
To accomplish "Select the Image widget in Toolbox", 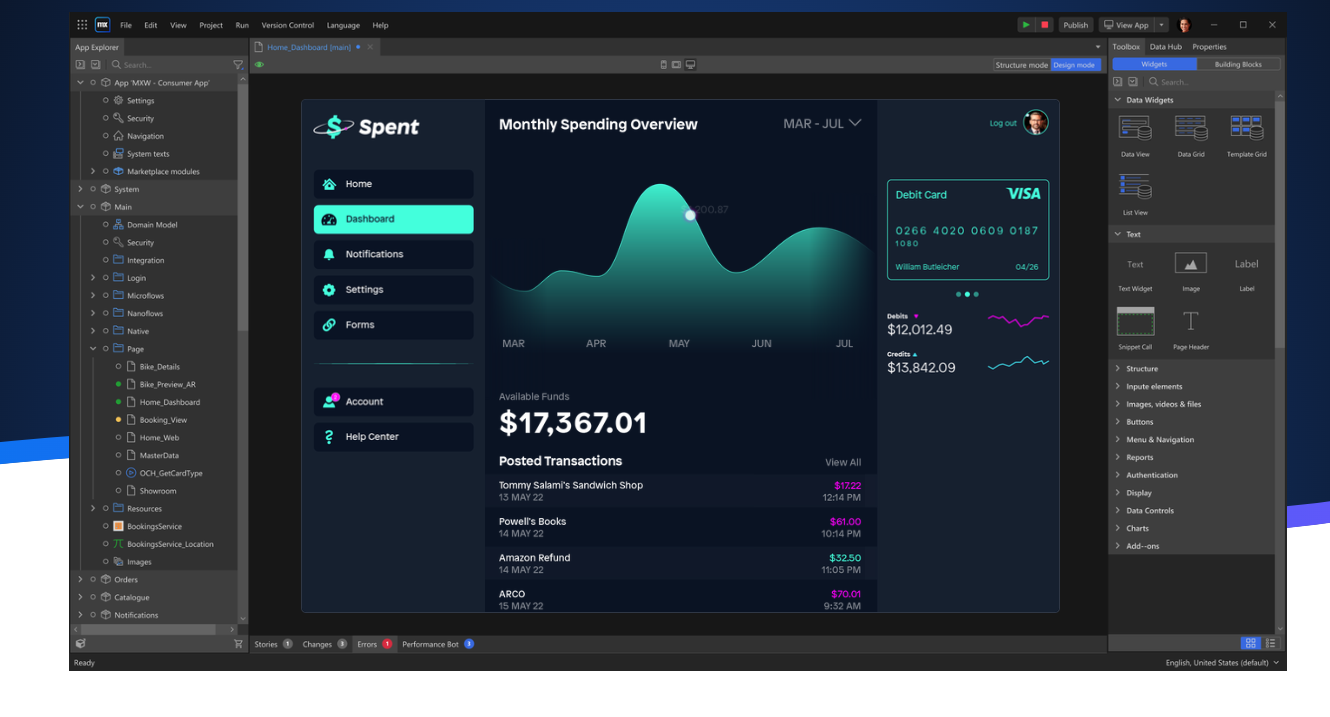I will coord(1191,271).
